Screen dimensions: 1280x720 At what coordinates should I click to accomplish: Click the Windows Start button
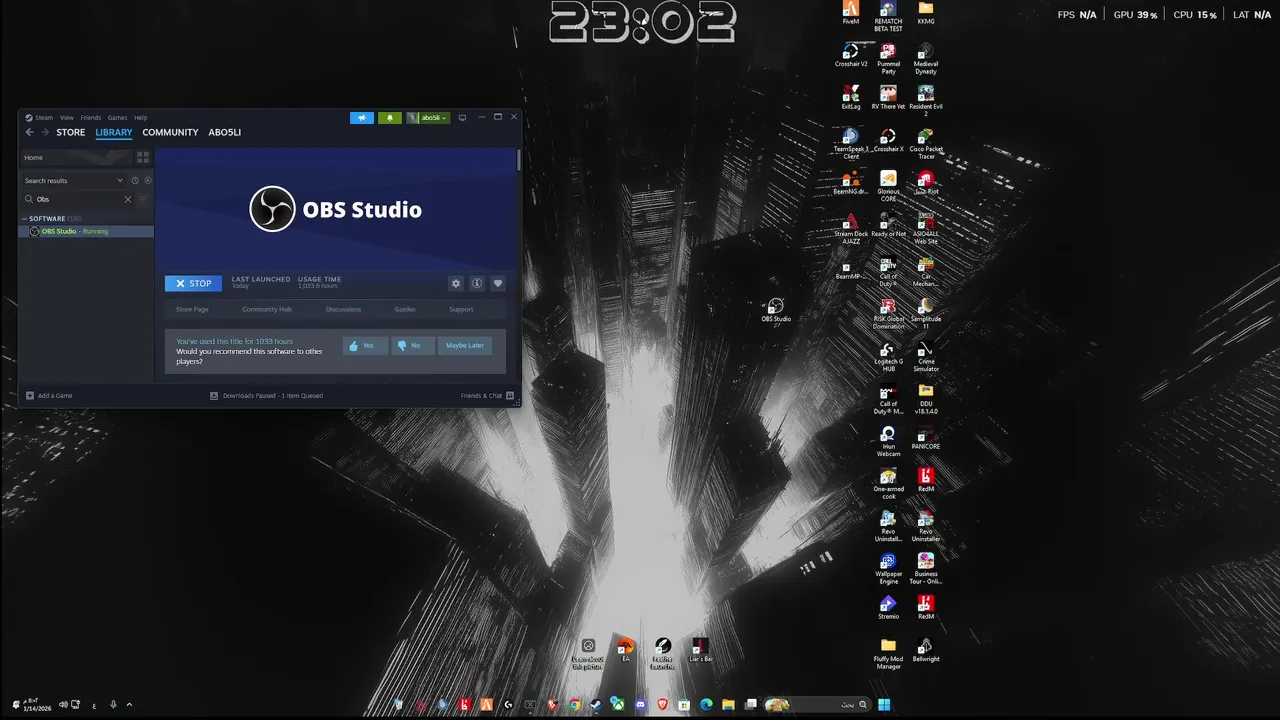click(884, 705)
